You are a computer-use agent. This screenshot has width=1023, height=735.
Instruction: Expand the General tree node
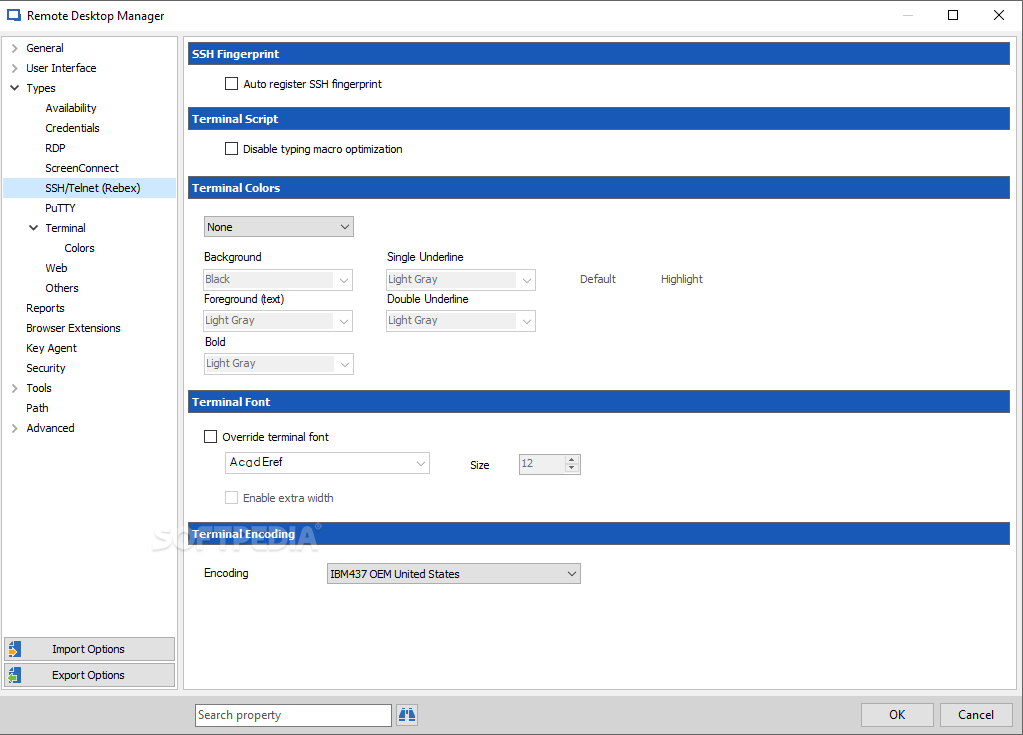[14, 48]
